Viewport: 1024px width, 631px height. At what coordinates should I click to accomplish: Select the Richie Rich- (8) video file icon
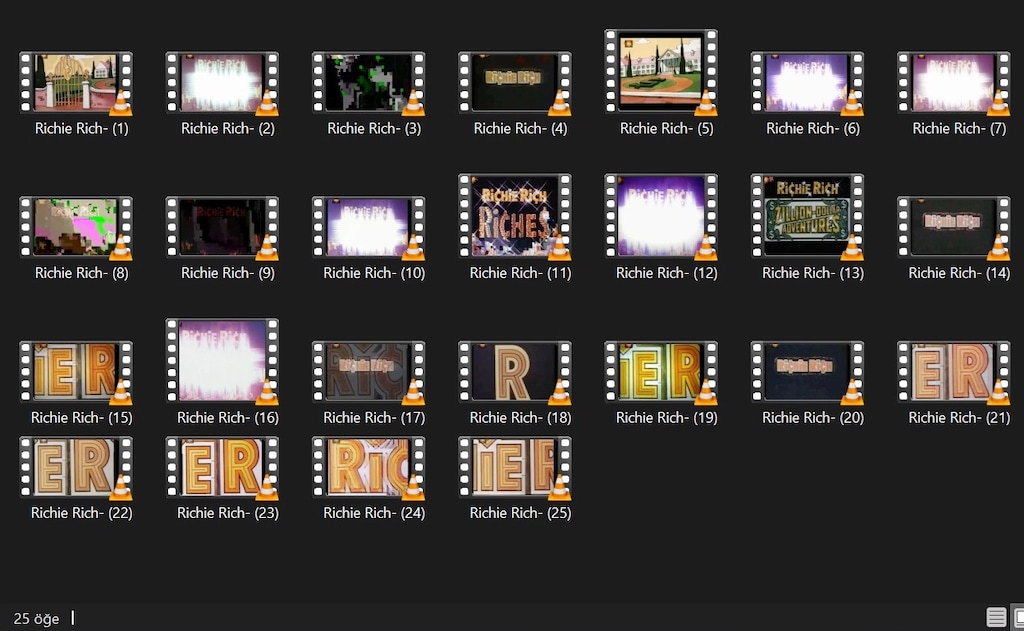pos(76,226)
